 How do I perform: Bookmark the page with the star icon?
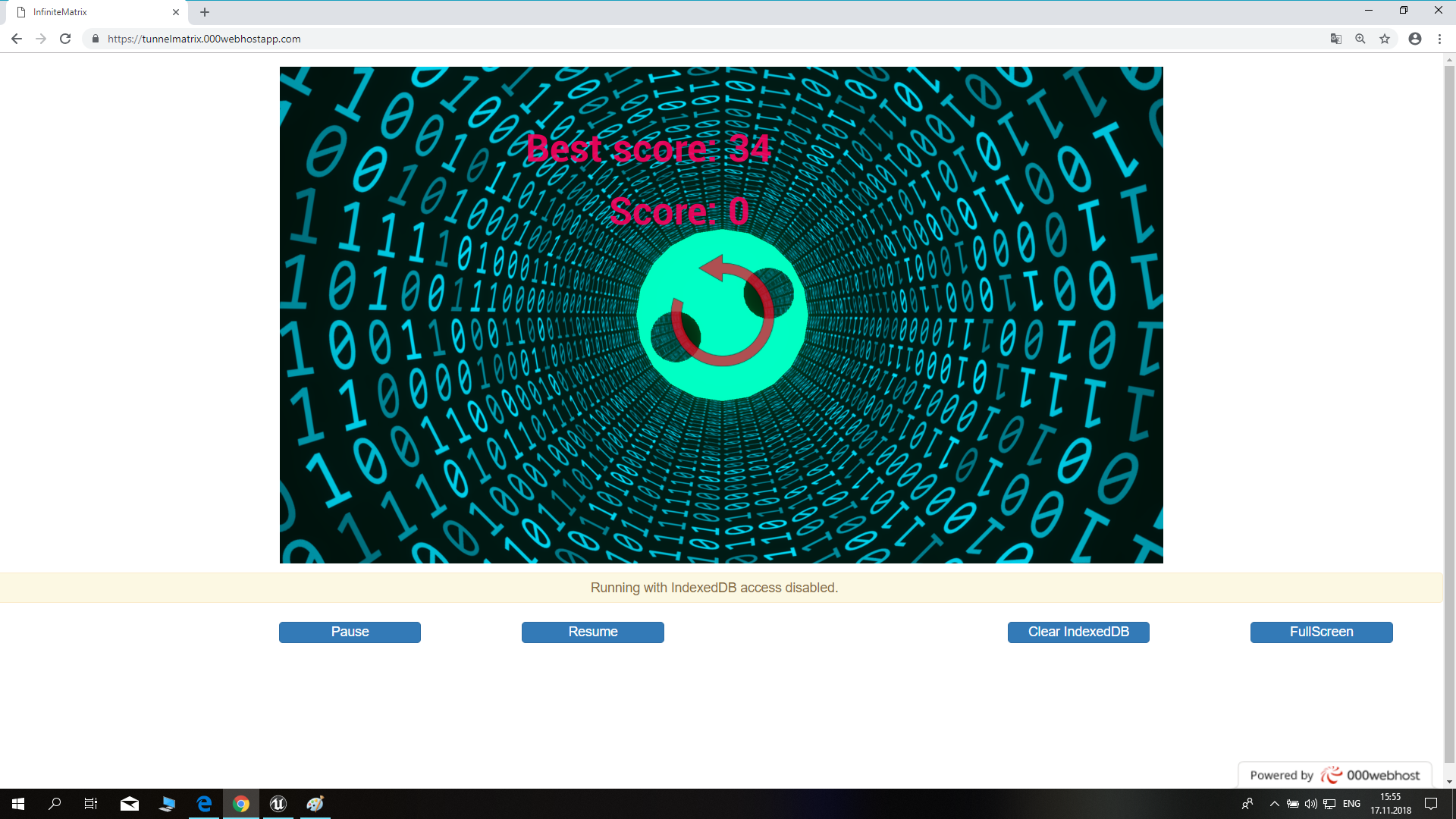click(1385, 39)
